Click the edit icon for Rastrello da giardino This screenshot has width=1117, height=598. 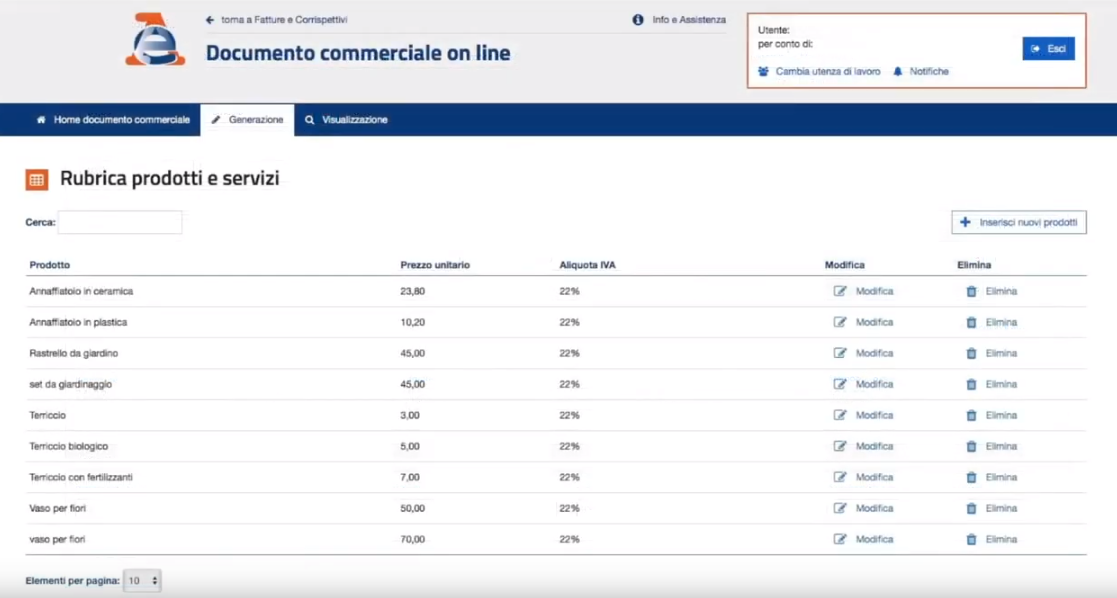click(x=840, y=353)
